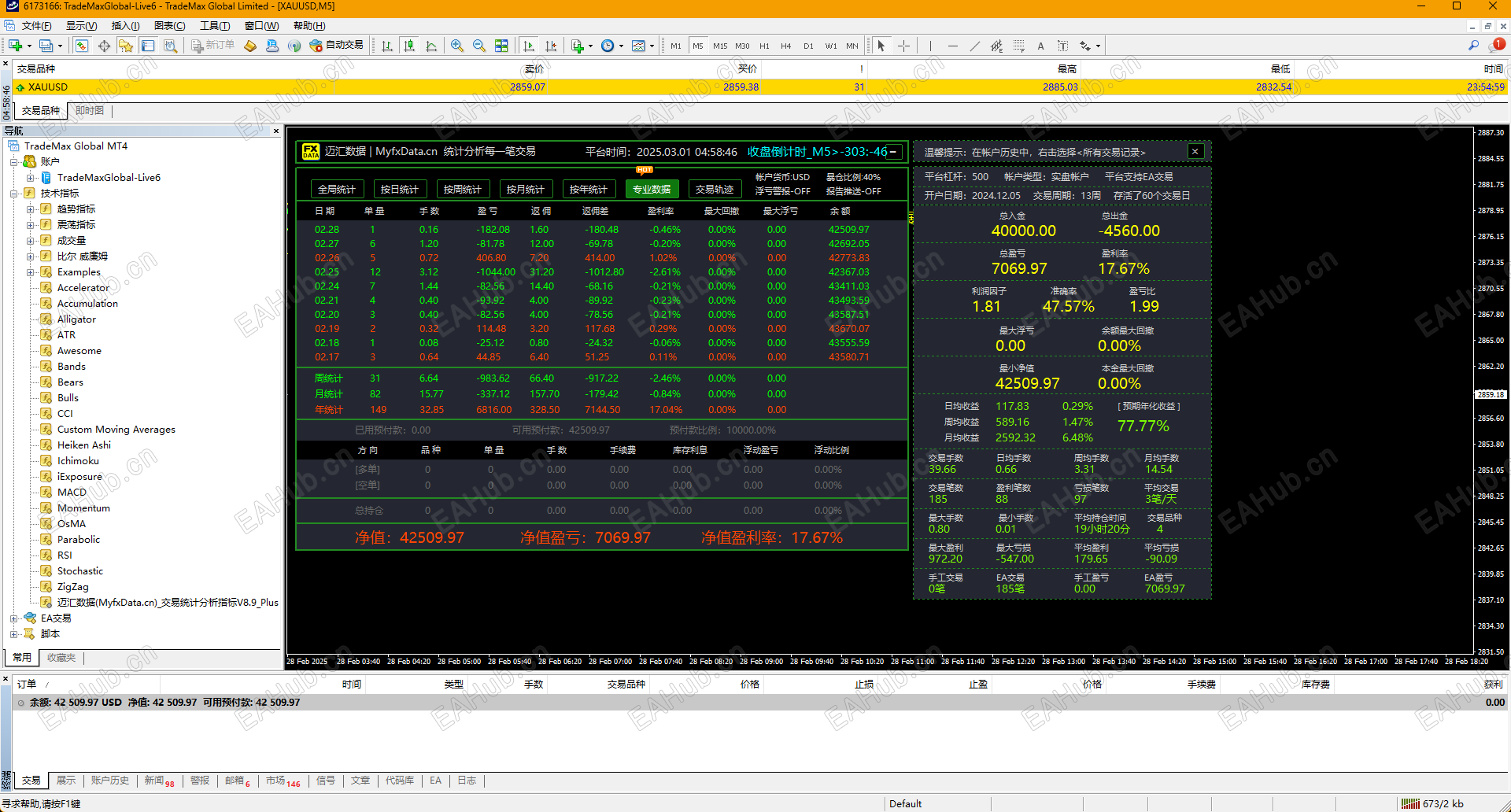1511x812 pixels.
Task: Open the 工具(T) menu
Action: [x=215, y=26]
